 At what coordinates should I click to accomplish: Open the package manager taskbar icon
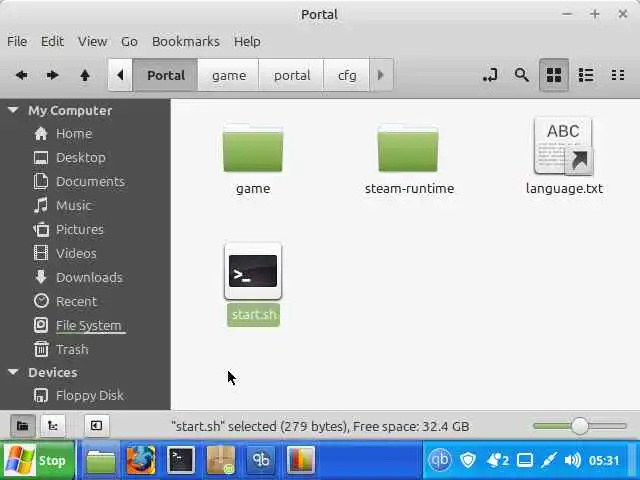tap(221, 460)
